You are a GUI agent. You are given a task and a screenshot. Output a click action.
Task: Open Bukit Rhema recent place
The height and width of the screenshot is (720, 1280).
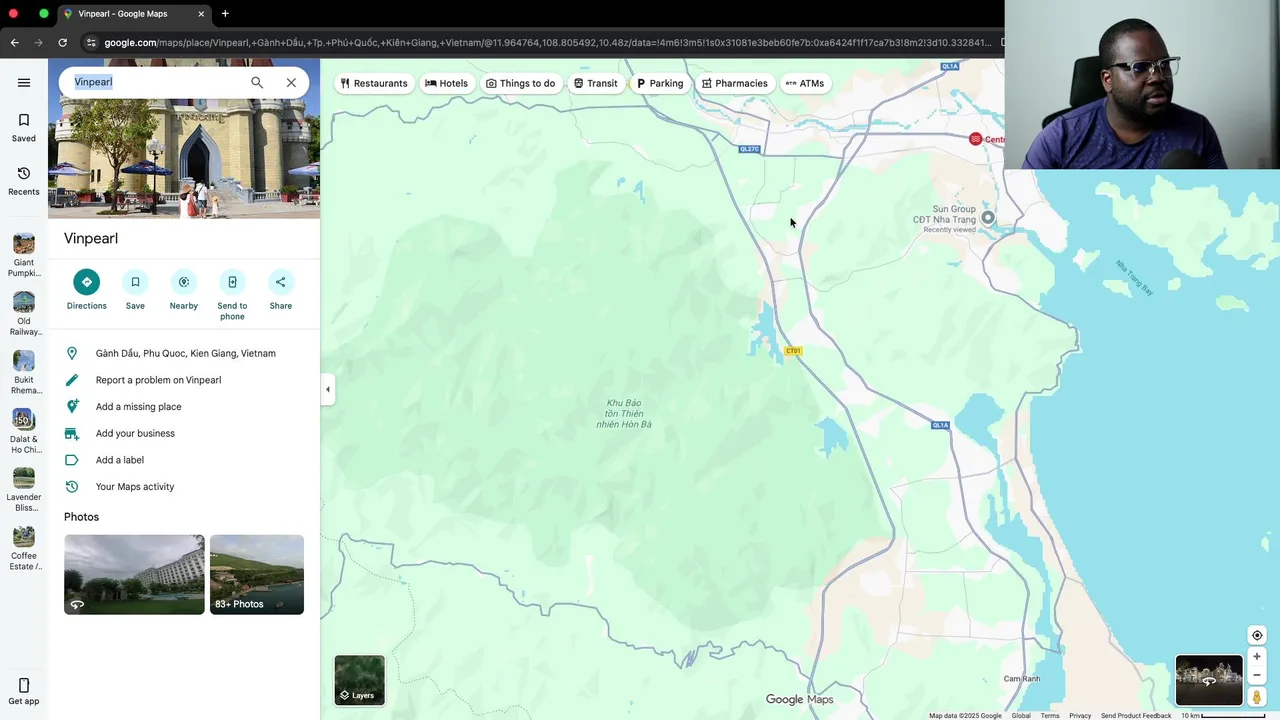point(24,372)
